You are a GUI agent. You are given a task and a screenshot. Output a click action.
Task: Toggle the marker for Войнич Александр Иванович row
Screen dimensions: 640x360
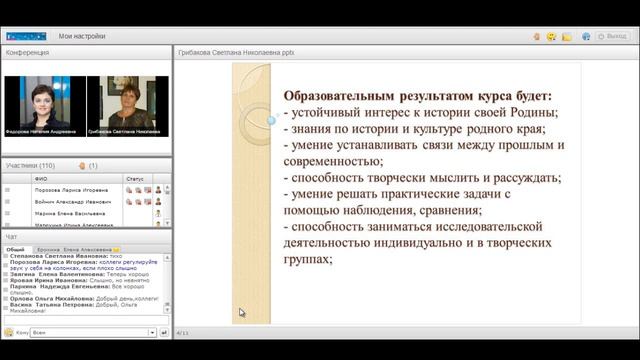click(x=7, y=202)
